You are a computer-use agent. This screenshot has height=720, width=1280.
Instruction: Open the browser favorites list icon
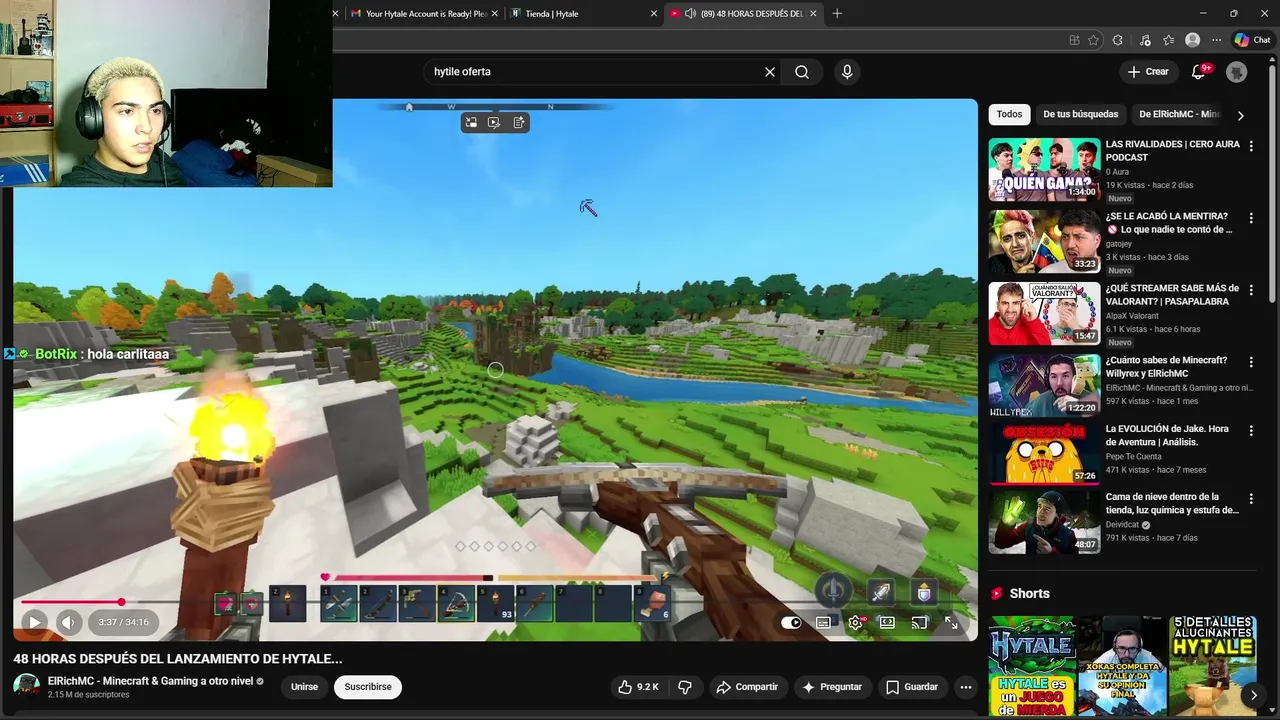(1168, 40)
